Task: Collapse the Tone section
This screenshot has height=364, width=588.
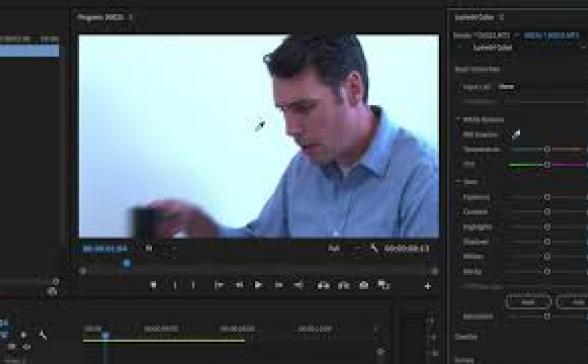Action: click(x=458, y=182)
